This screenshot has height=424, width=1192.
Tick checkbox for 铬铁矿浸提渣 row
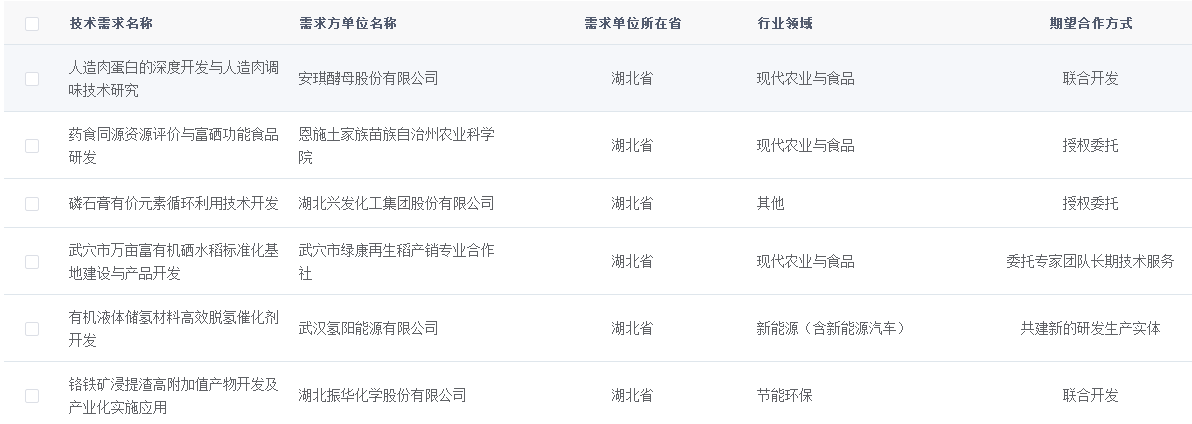click(32, 395)
